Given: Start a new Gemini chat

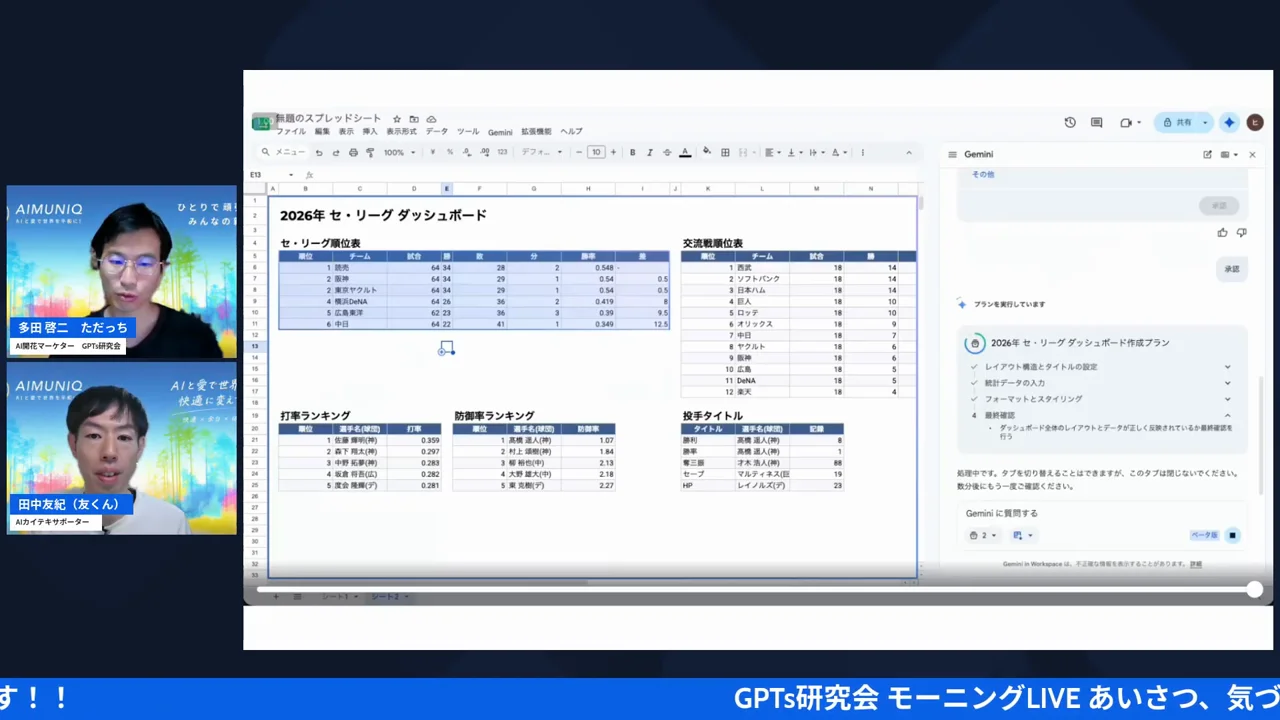Looking at the screenshot, I should pyautogui.click(x=1207, y=155).
